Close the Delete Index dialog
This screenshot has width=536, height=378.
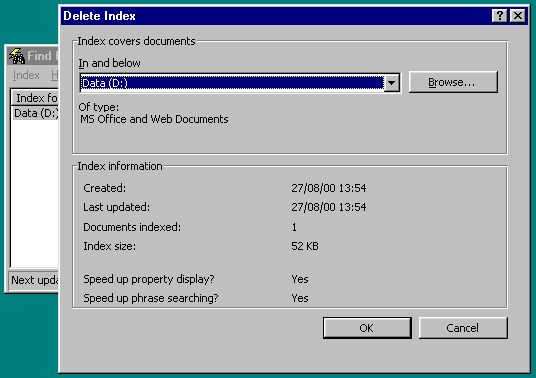518,15
